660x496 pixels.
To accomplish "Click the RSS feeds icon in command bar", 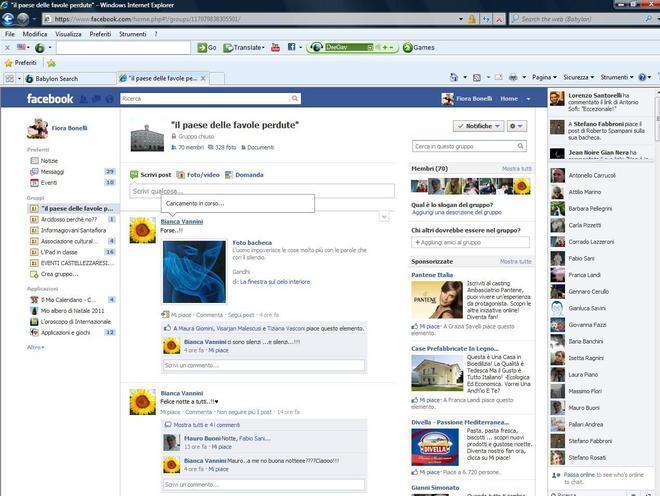I will pyautogui.click(x=477, y=77).
